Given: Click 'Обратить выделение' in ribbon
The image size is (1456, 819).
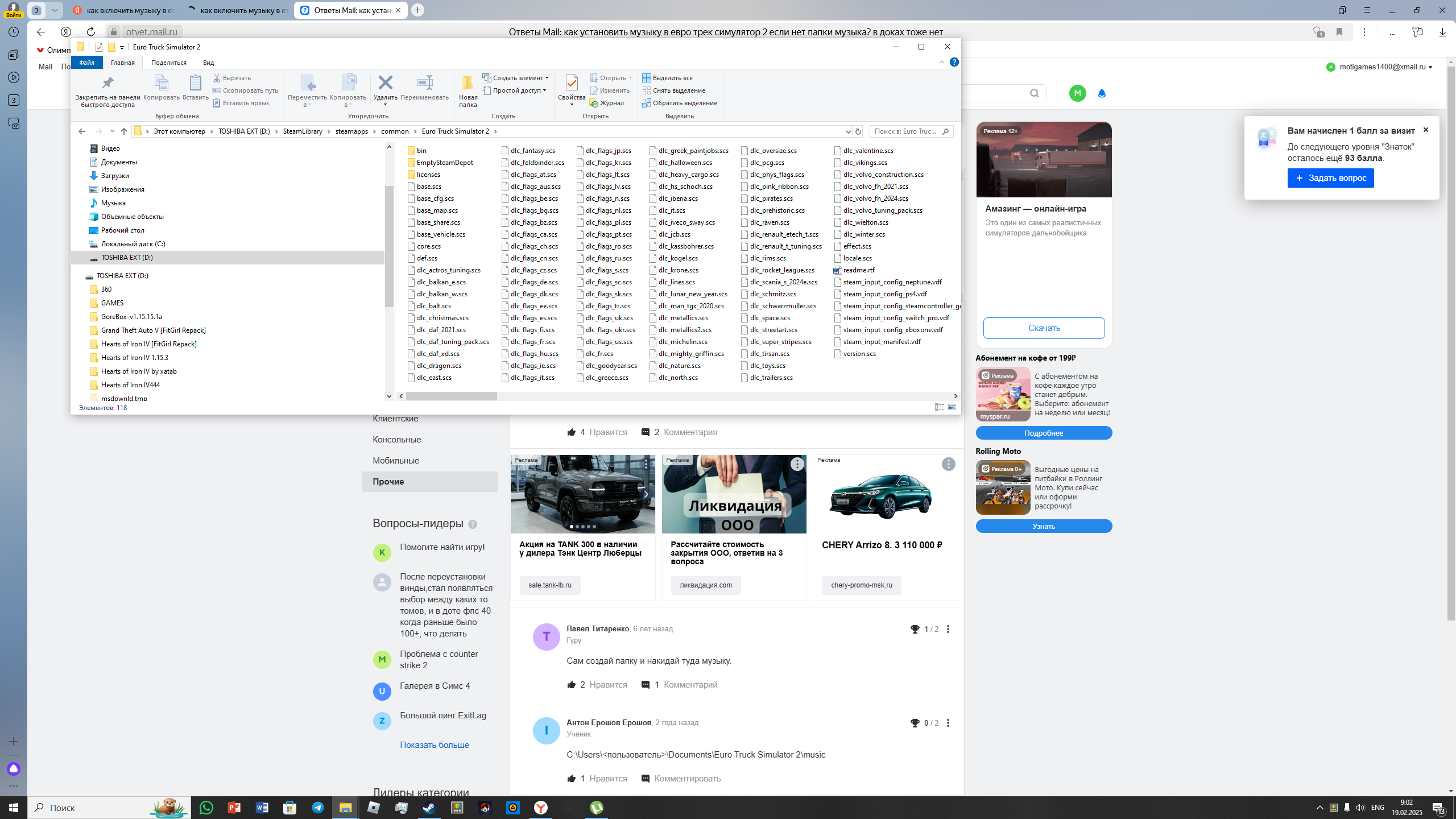Looking at the screenshot, I should click(x=680, y=103).
